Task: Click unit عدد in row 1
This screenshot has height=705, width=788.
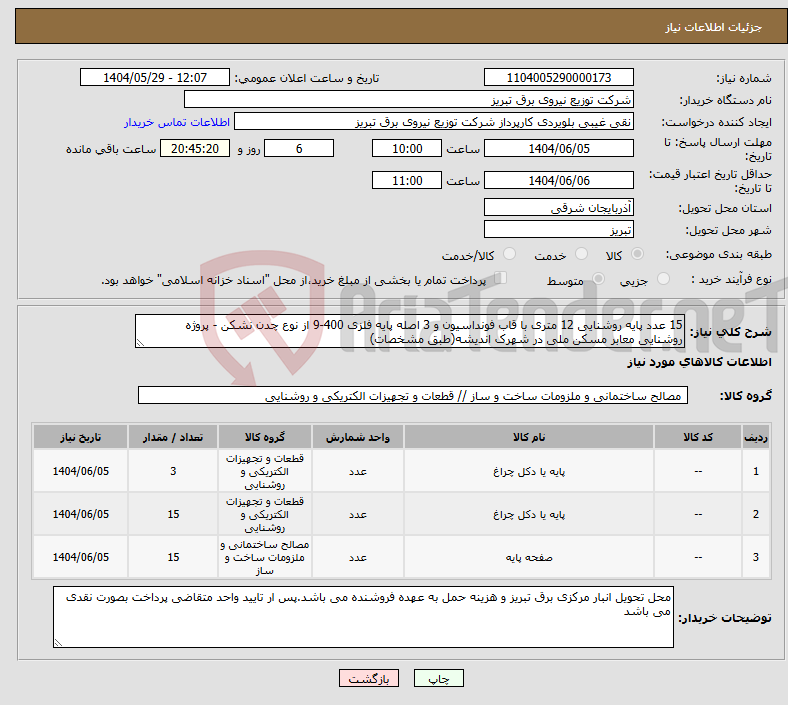Action: point(357,471)
